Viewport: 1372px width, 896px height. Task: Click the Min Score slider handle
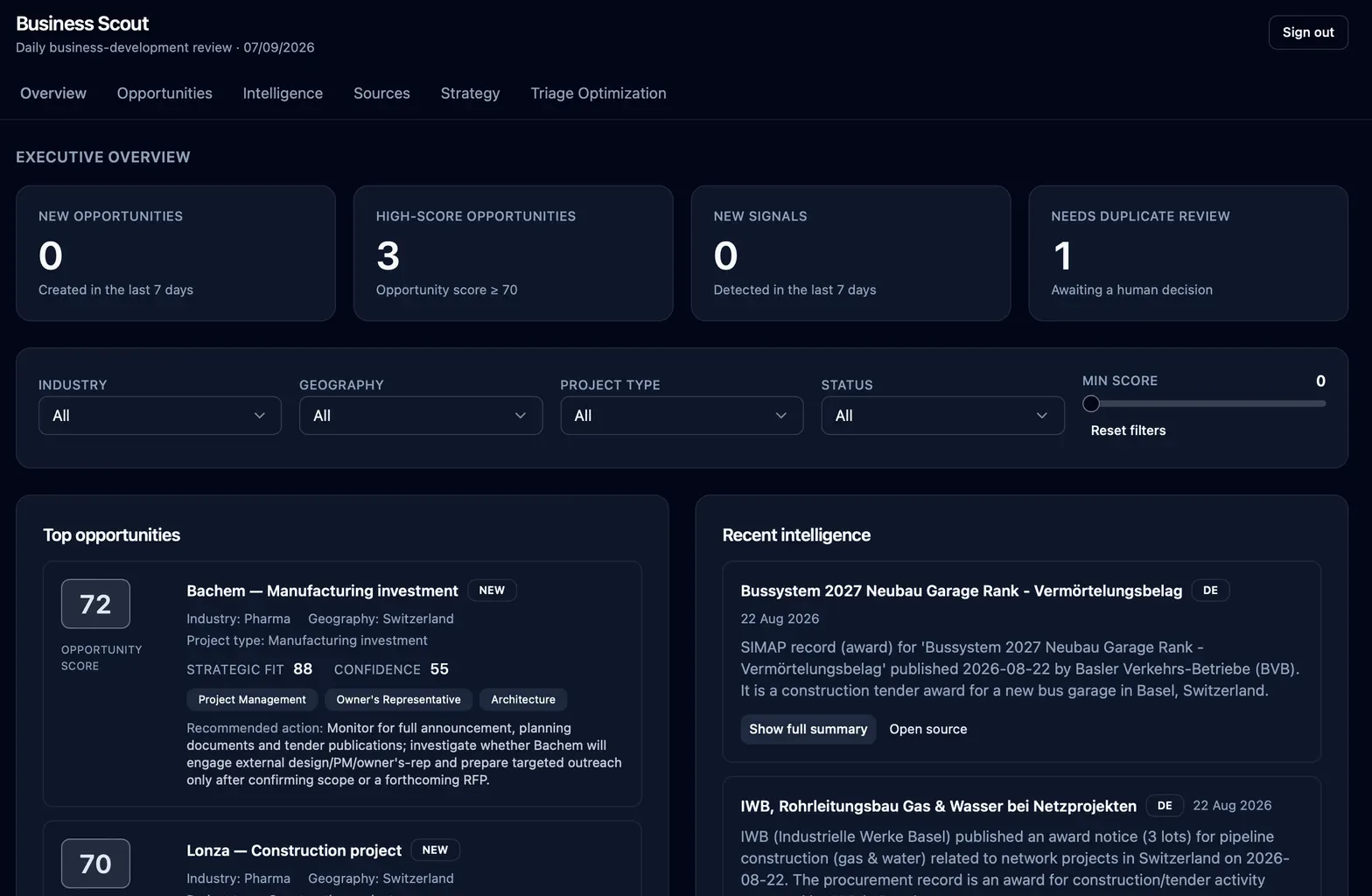1091,403
